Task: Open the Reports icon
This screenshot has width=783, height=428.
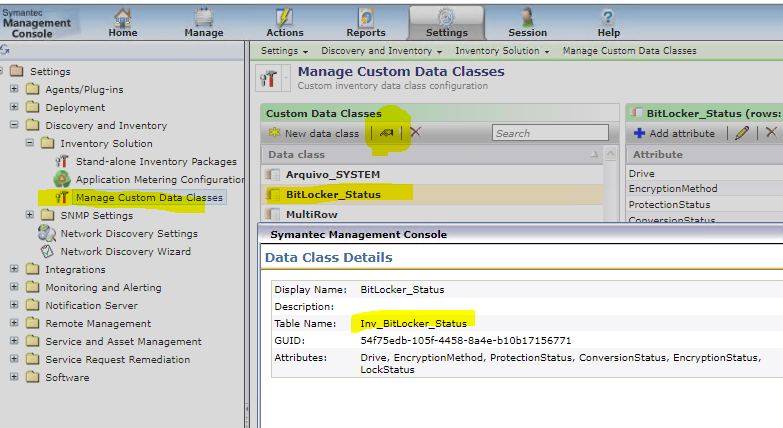Action: click(366, 17)
